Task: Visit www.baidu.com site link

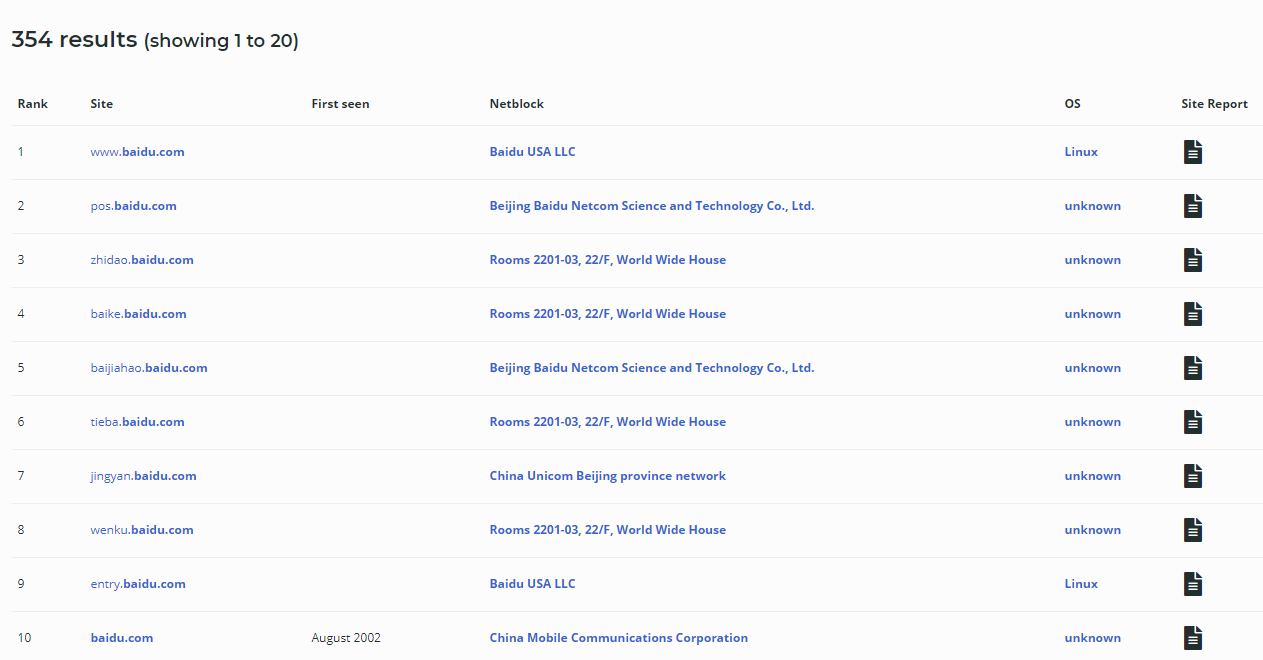Action: coord(137,152)
